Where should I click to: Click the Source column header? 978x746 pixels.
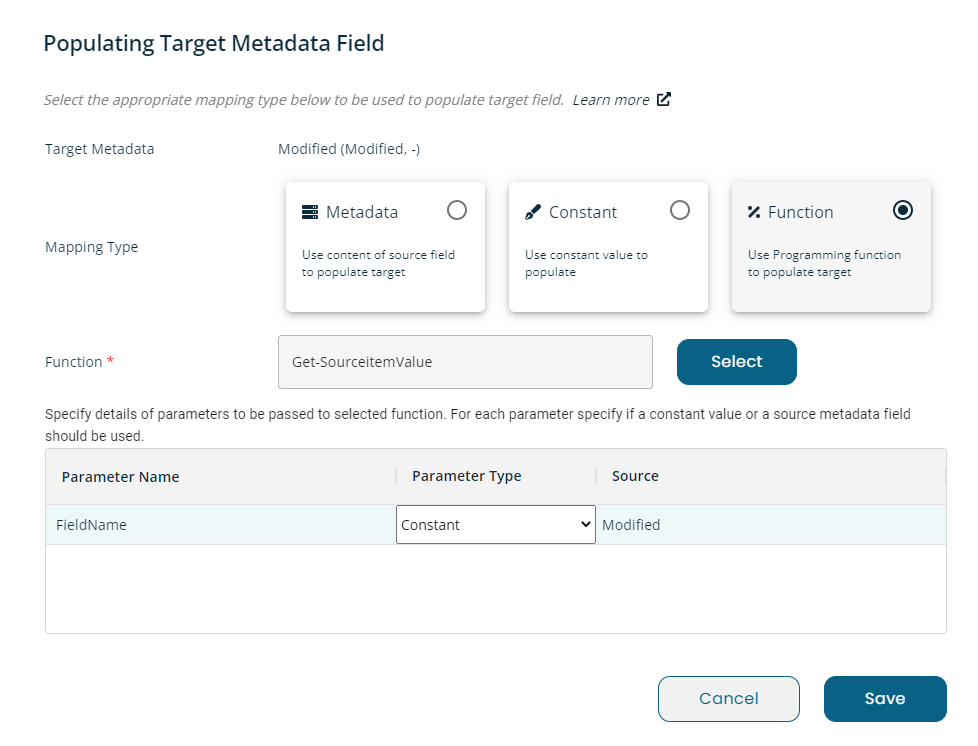[x=635, y=476]
